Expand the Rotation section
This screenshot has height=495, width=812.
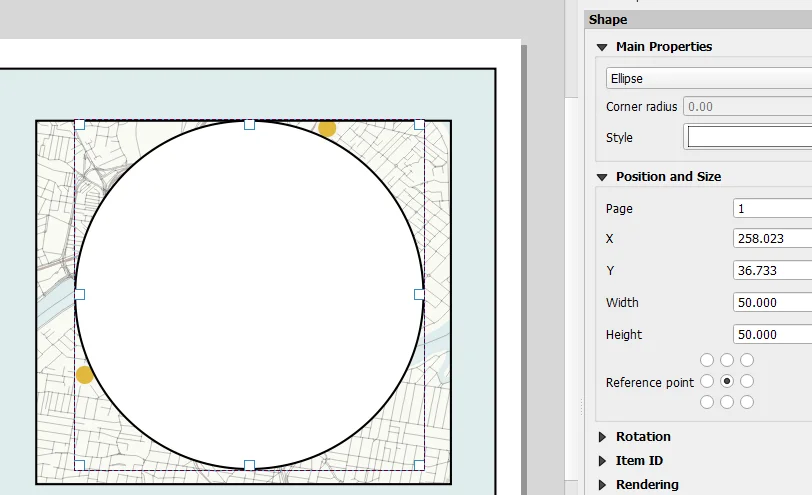pos(602,437)
